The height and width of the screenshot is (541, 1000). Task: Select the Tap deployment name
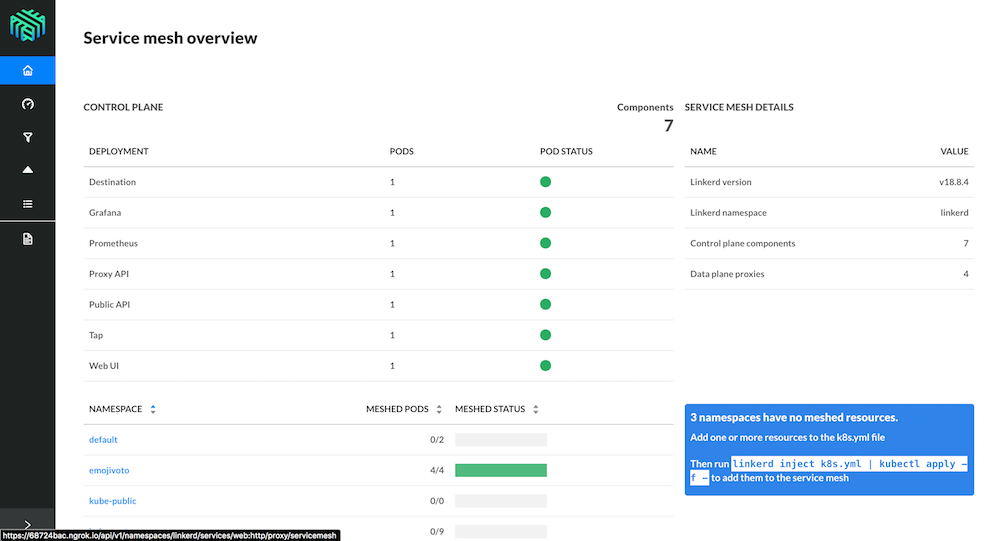[x=96, y=335]
